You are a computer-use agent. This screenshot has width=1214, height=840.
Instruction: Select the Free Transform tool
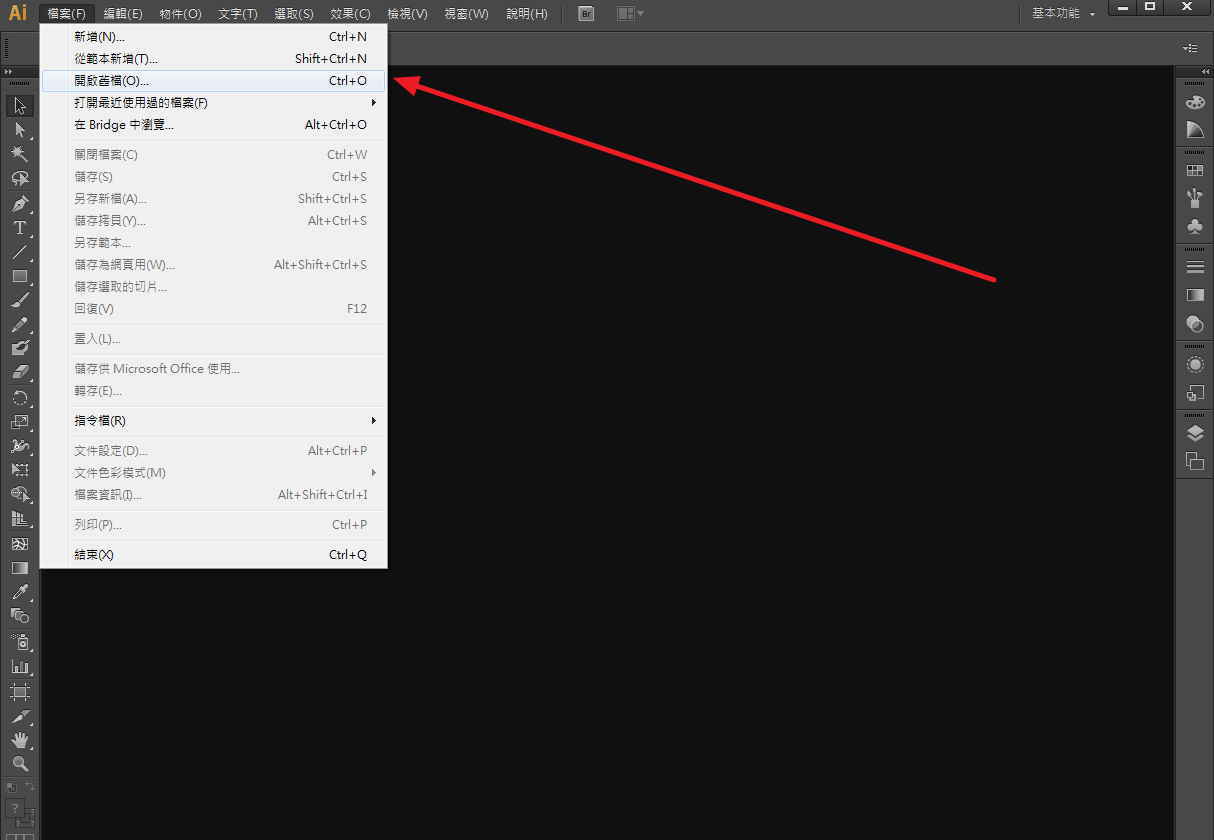(x=19, y=470)
